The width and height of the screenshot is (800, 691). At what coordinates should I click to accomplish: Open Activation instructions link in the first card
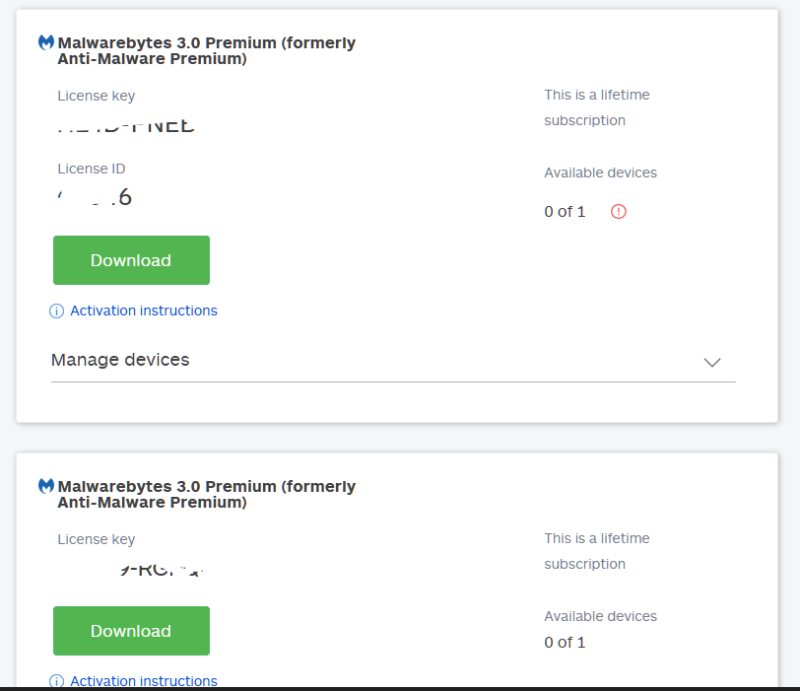click(x=143, y=311)
